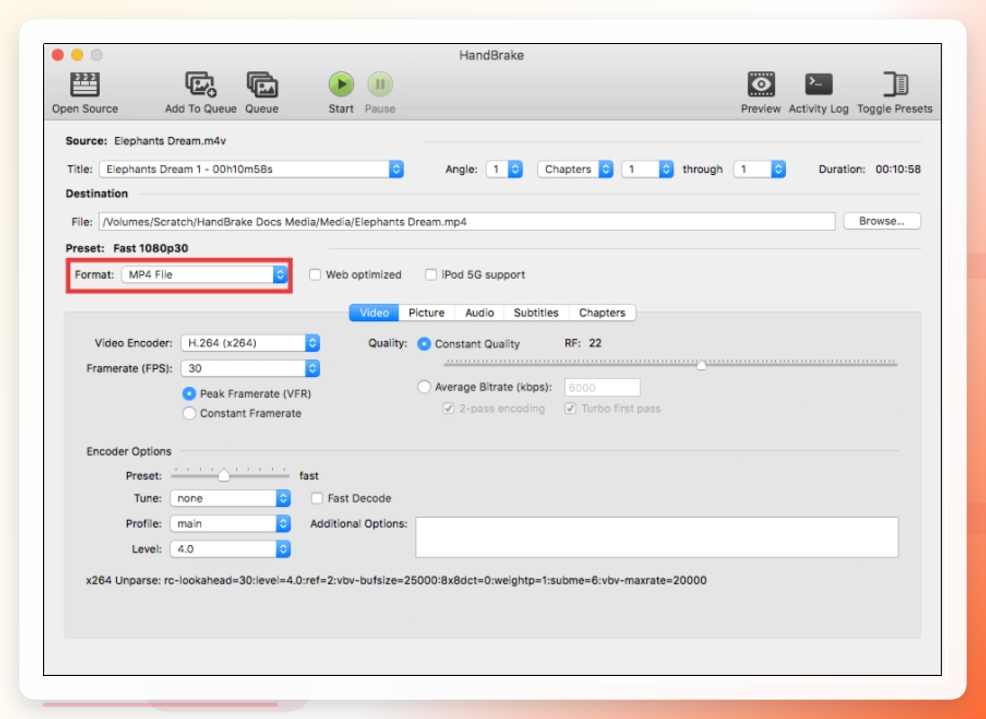Screen dimensions: 986x719
Task: Open the Queue icon
Action: coord(262,84)
